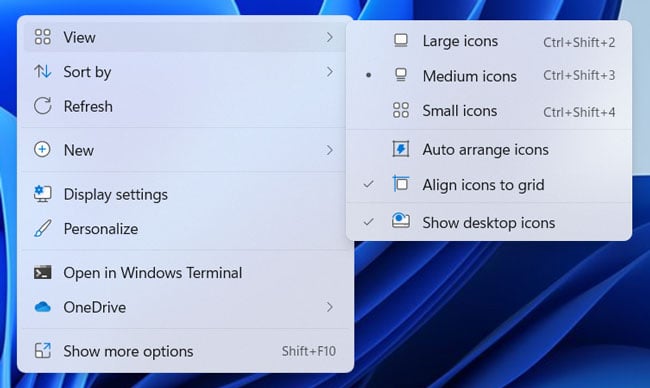Switch to Large icons view

(489, 41)
